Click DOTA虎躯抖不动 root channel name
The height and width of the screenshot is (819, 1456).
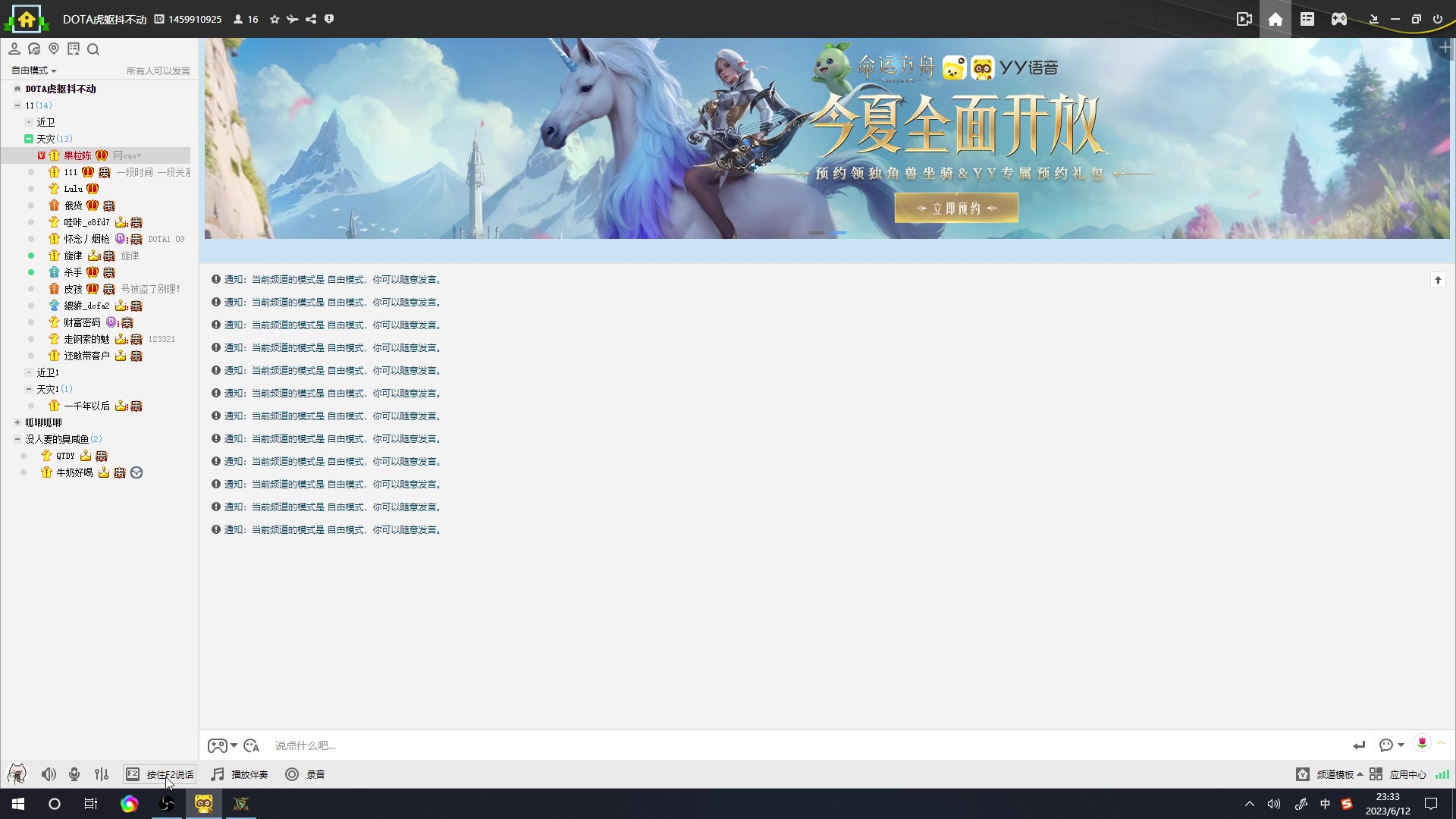[x=61, y=89]
